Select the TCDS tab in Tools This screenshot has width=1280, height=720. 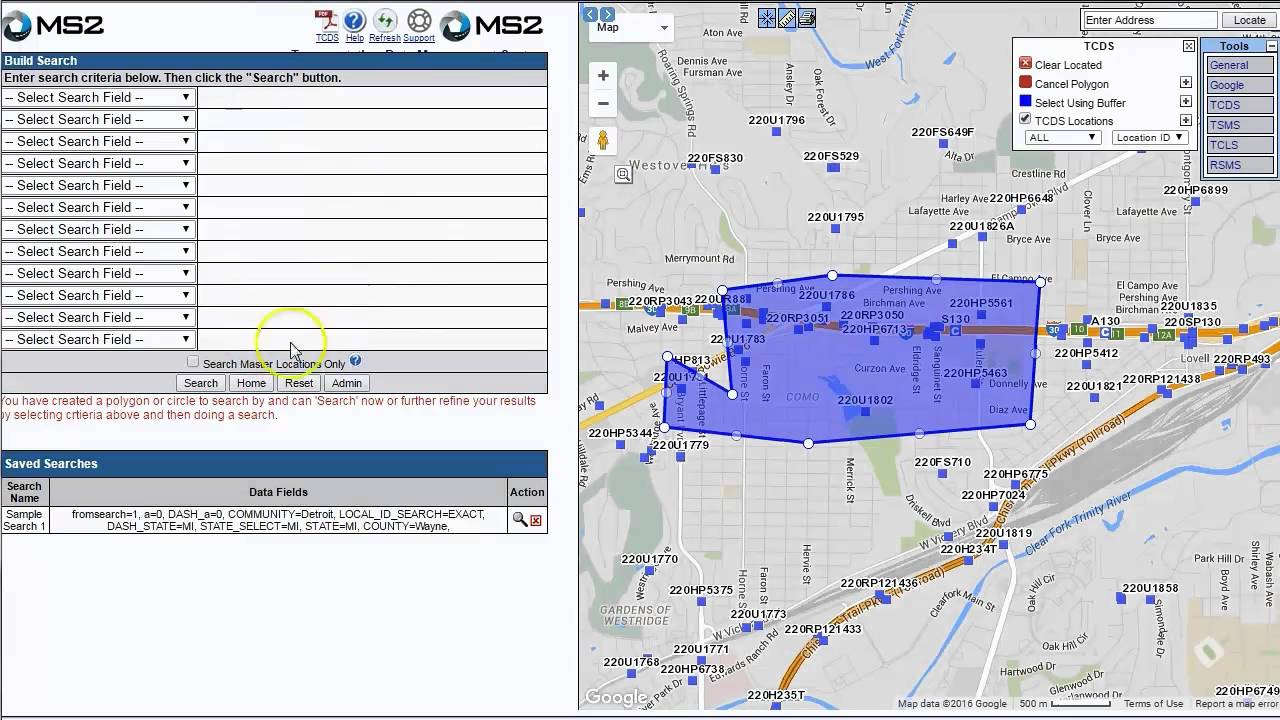pyautogui.click(x=1239, y=105)
